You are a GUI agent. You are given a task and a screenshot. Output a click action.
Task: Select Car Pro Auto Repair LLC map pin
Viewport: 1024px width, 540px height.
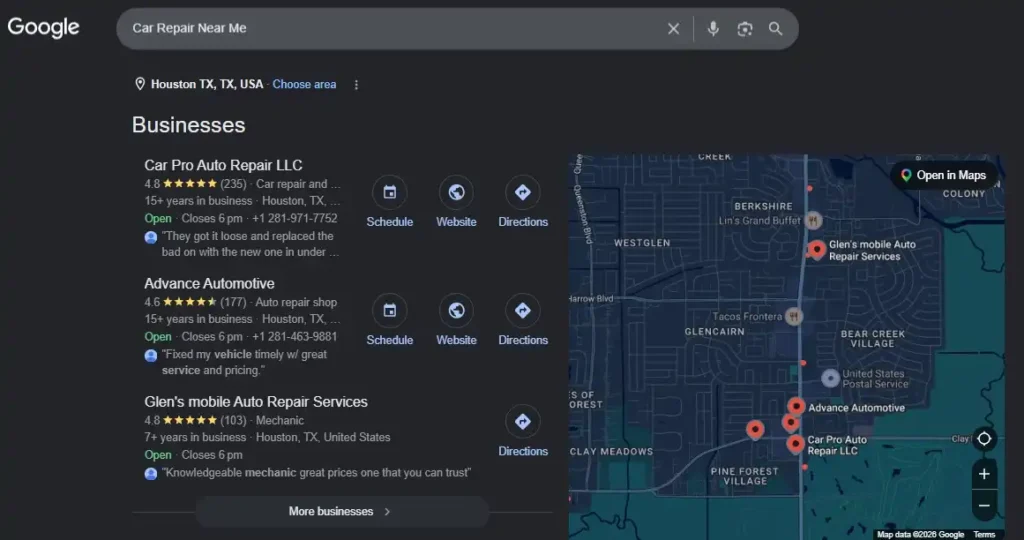(x=795, y=445)
